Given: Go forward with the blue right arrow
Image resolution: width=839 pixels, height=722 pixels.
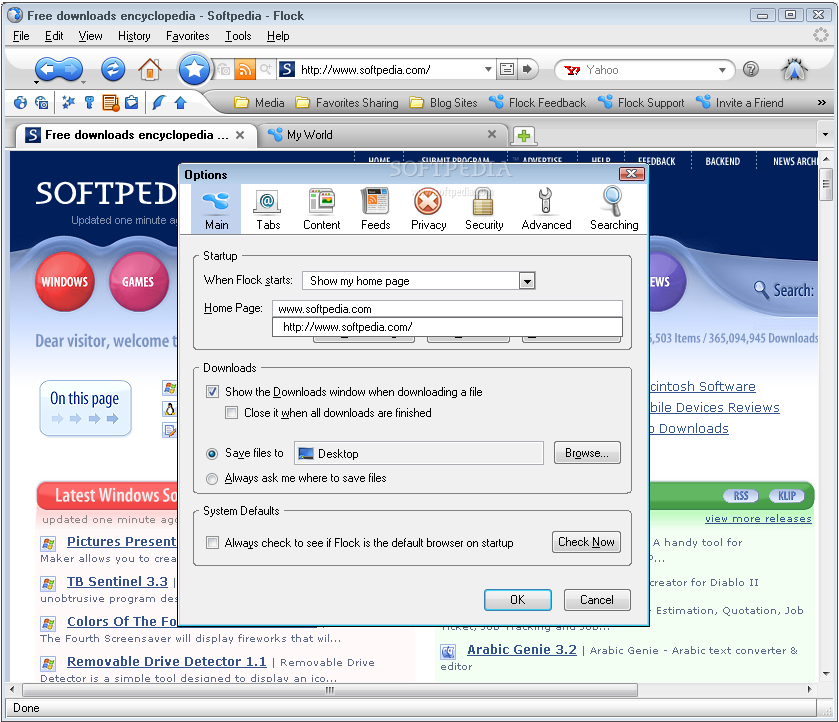Looking at the screenshot, I should 71,69.
